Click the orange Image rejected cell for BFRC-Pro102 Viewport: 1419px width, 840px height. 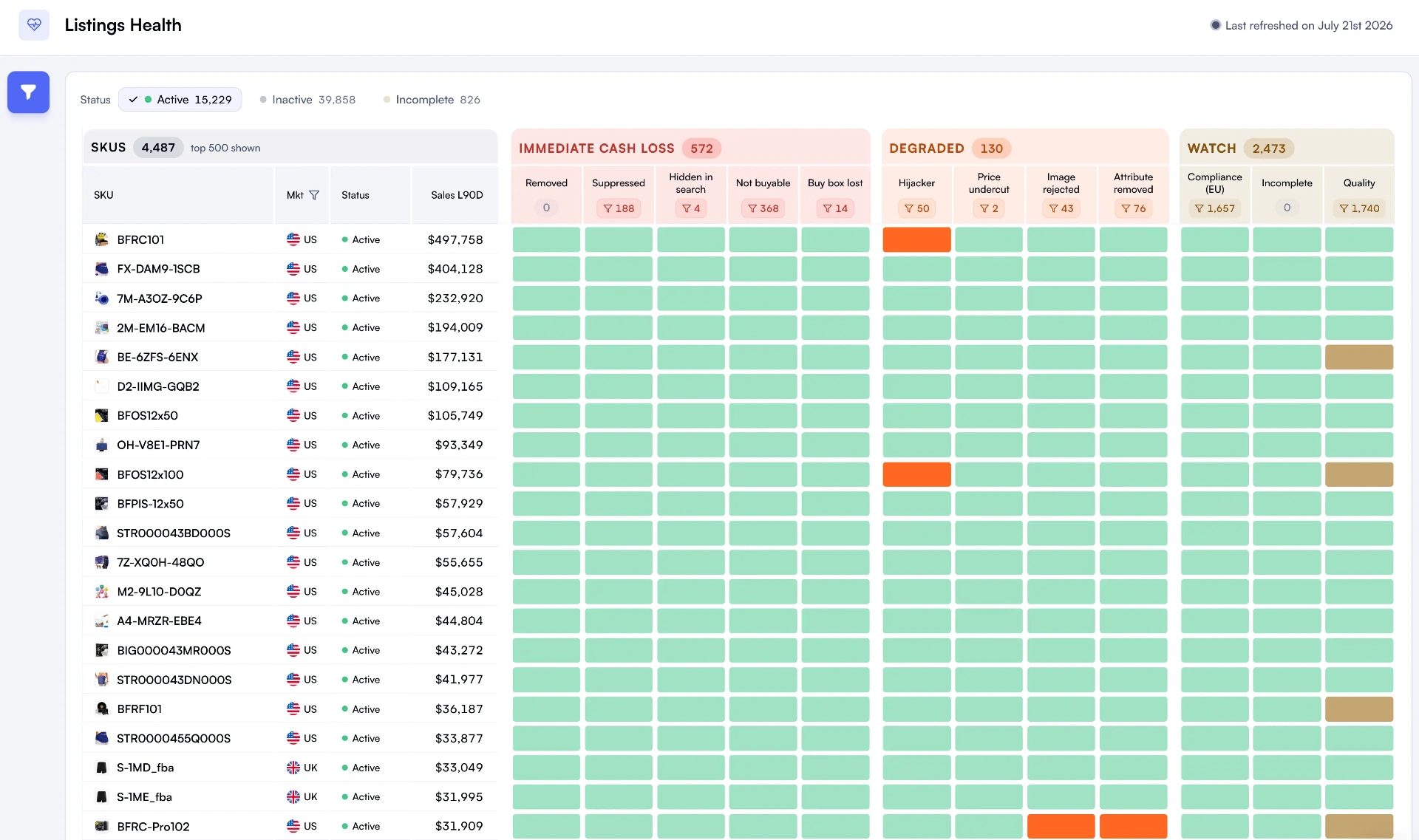coord(1061,826)
